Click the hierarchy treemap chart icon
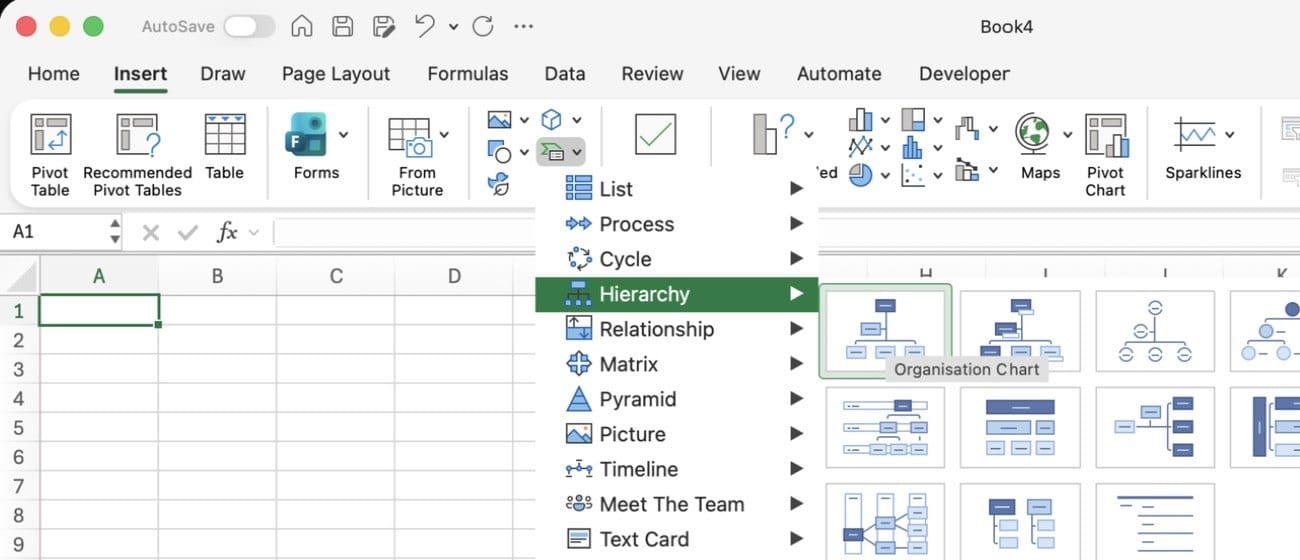 pyautogui.click(x=913, y=120)
